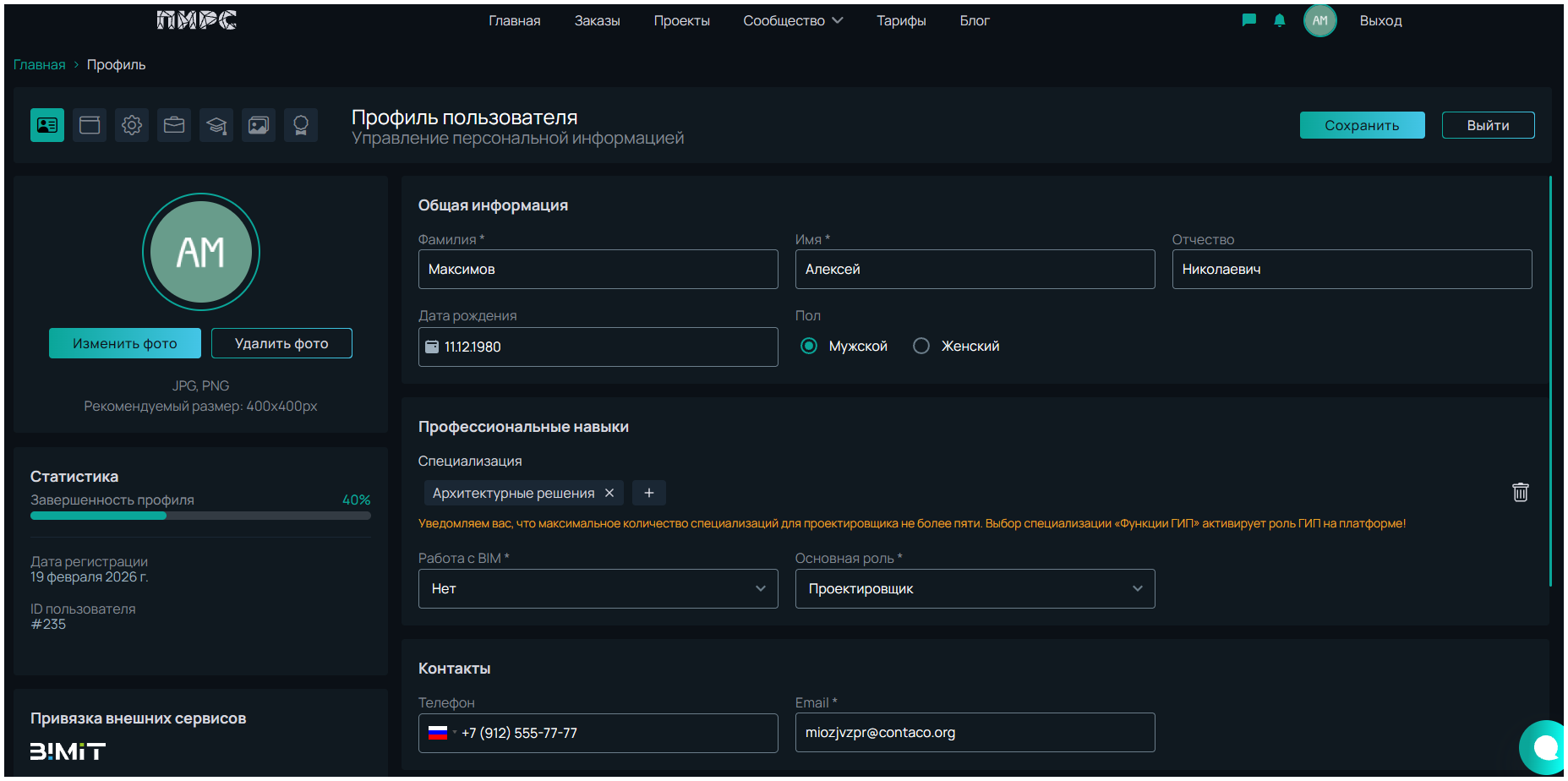Open the graduation cap education section

pyautogui.click(x=216, y=125)
